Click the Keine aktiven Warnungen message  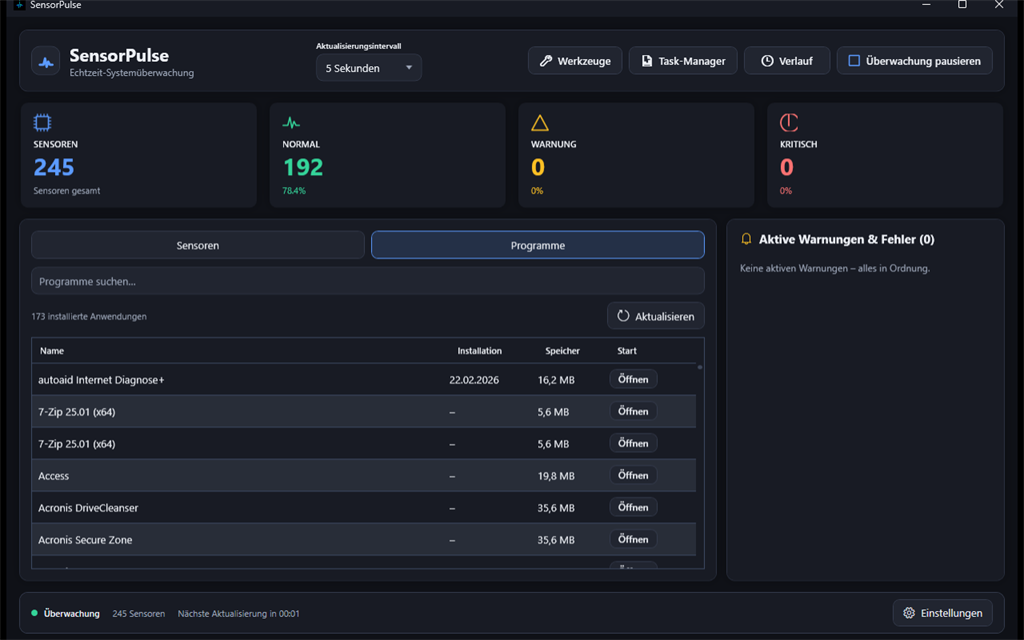(x=835, y=268)
